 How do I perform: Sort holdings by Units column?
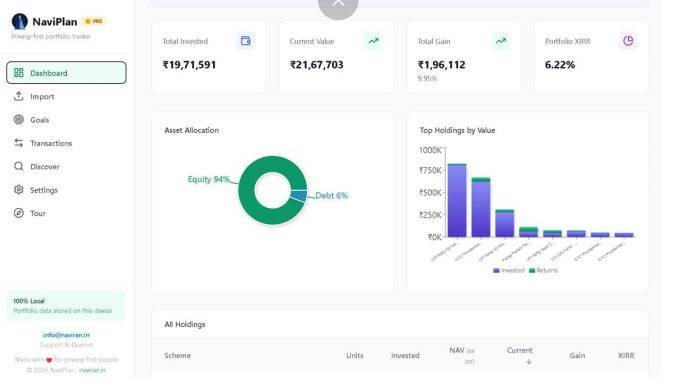pos(355,355)
